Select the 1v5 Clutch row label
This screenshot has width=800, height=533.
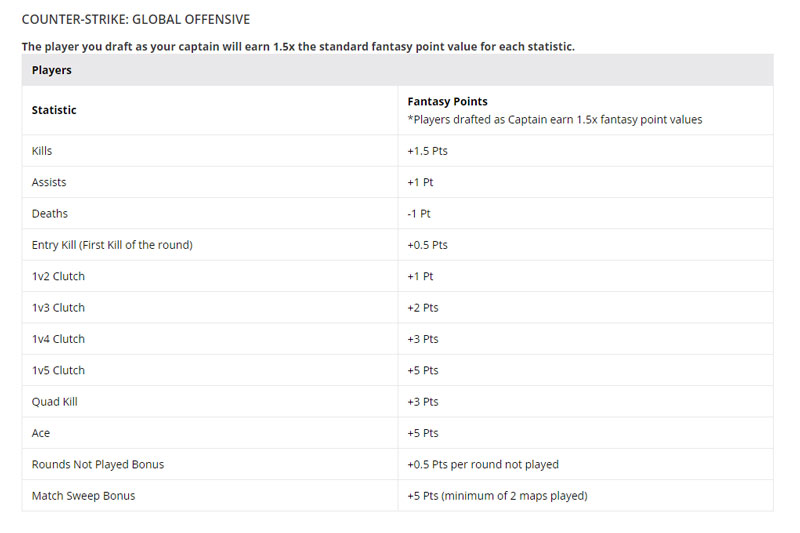58,370
